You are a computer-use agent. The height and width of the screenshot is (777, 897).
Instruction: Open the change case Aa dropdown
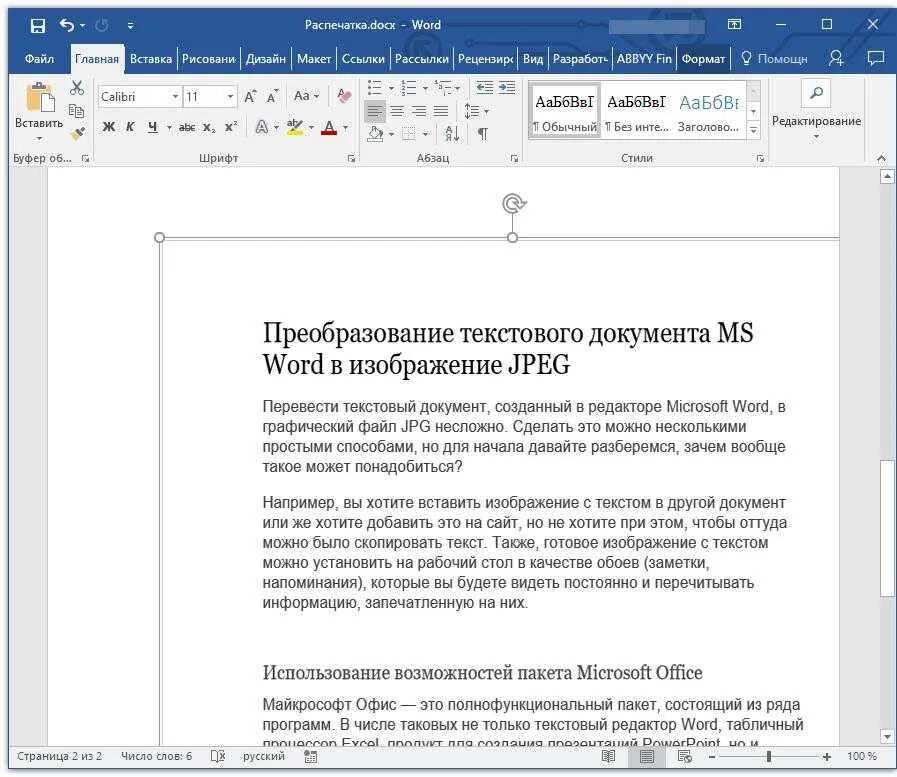point(306,96)
